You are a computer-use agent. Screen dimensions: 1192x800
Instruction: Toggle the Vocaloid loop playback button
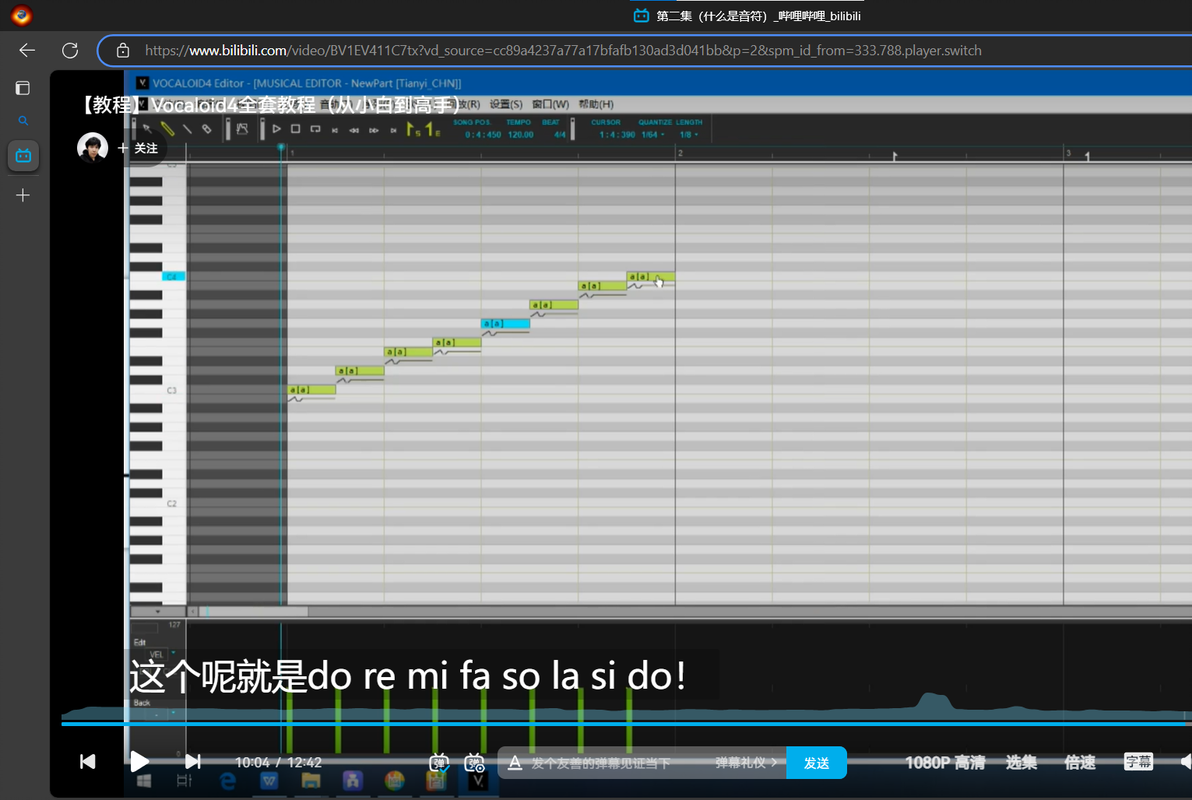click(x=315, y=129)
